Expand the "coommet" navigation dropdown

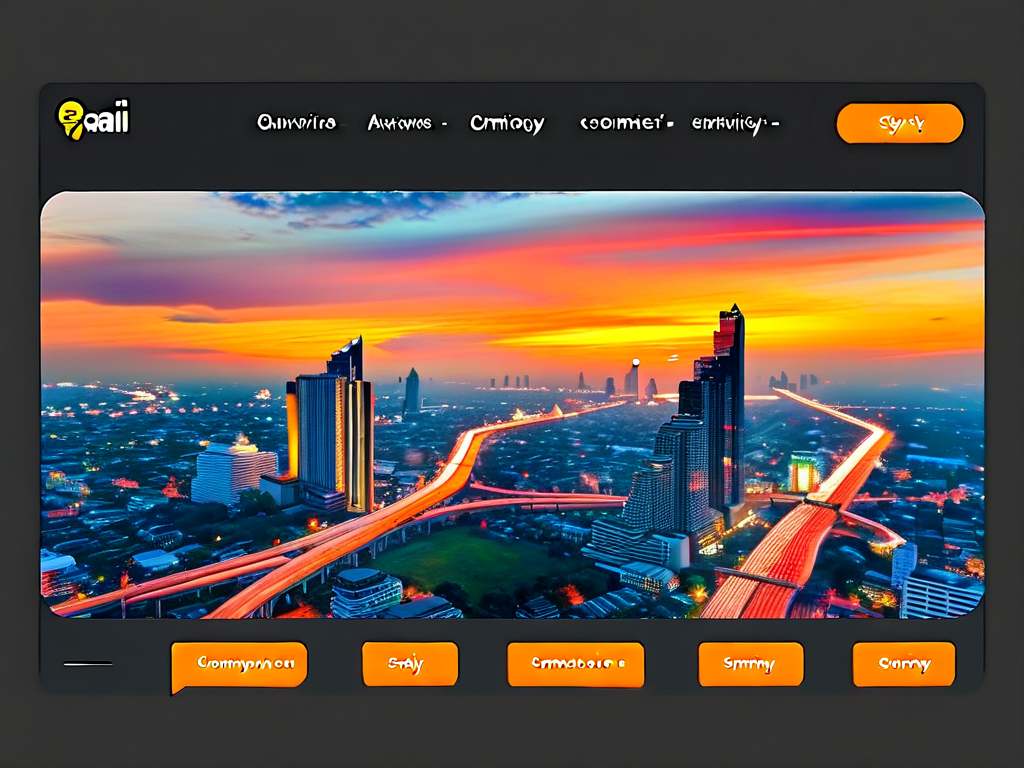point(626,123)
